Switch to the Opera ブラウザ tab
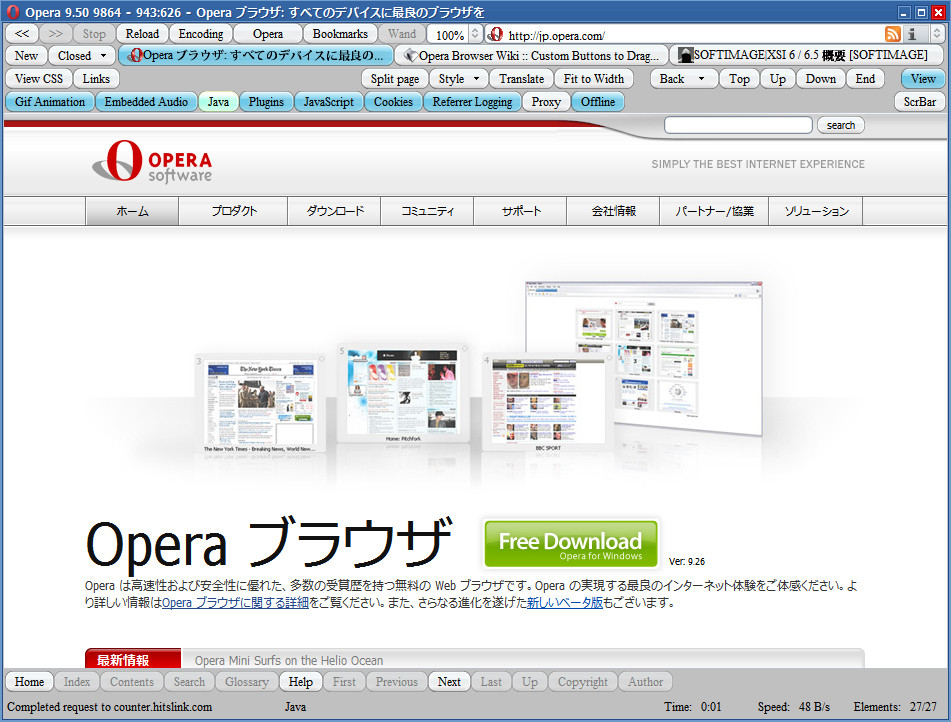This screenshot has height=722, width=951. [256, 56]
